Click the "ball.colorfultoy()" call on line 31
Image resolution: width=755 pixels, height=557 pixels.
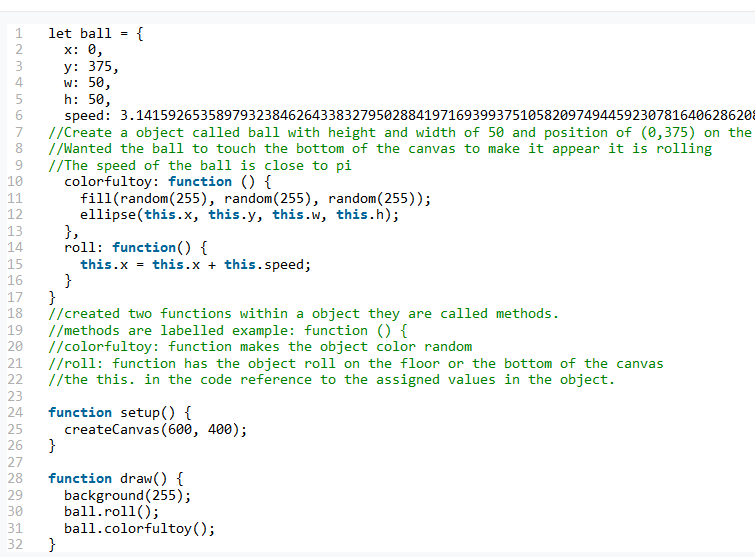139,528
